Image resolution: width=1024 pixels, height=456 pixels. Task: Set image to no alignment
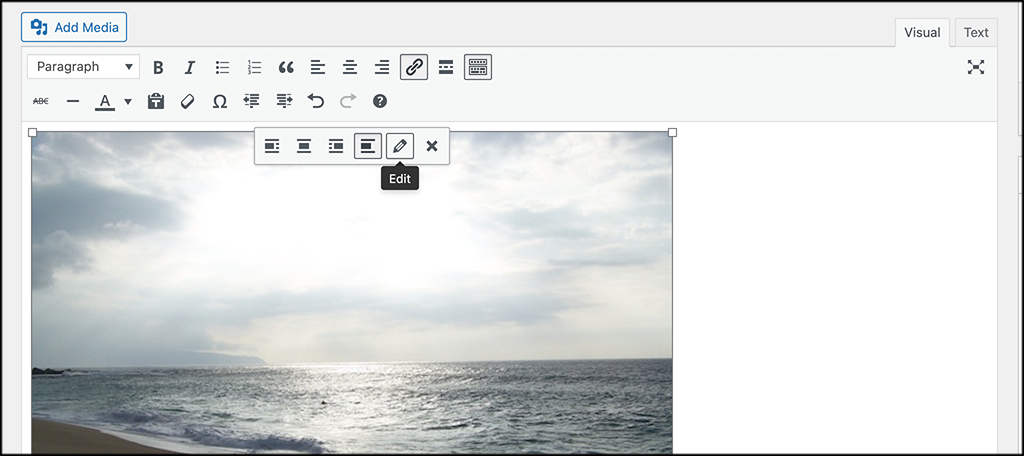point(368,146)
